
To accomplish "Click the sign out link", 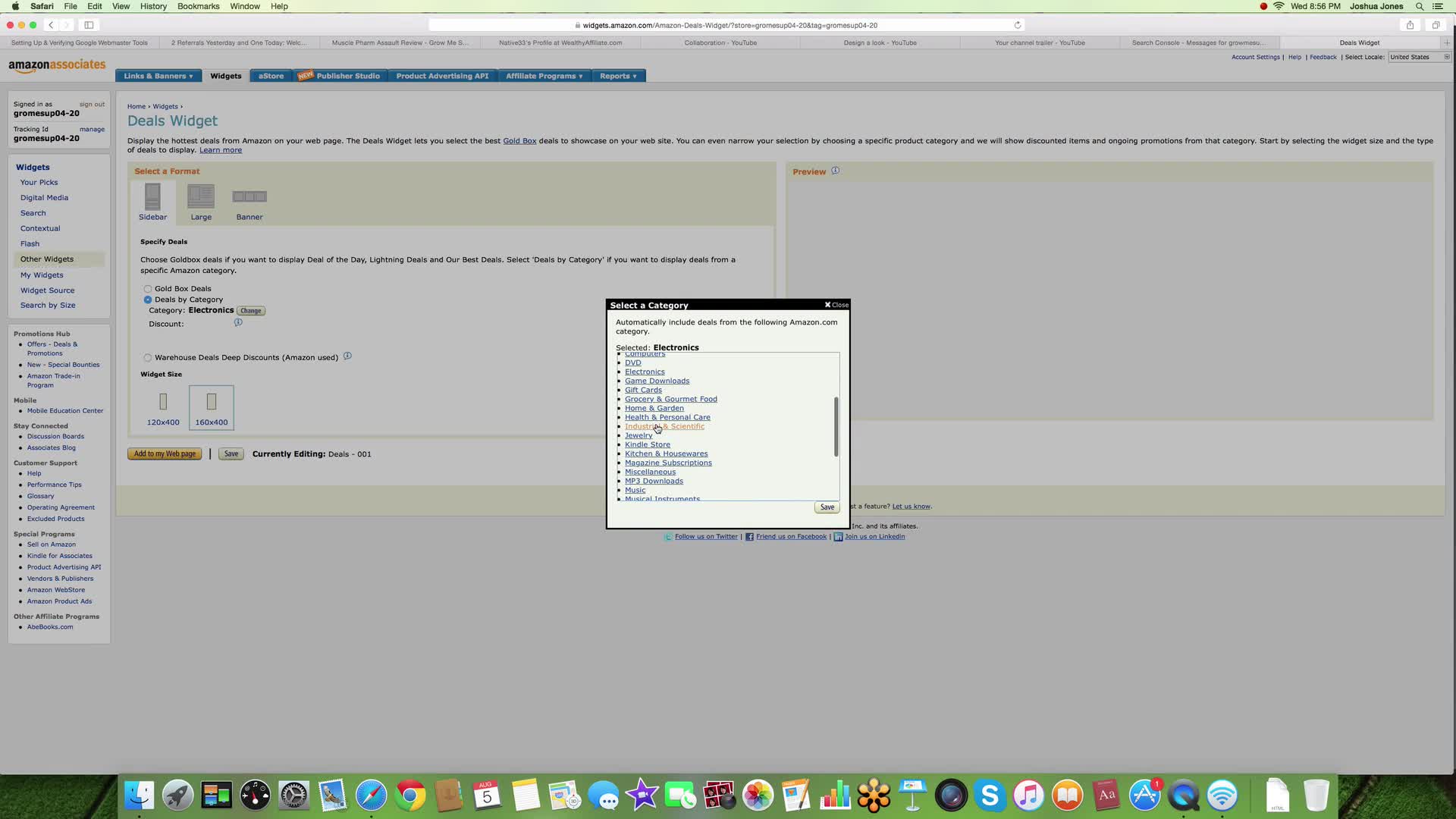I will tap(92, 105).
